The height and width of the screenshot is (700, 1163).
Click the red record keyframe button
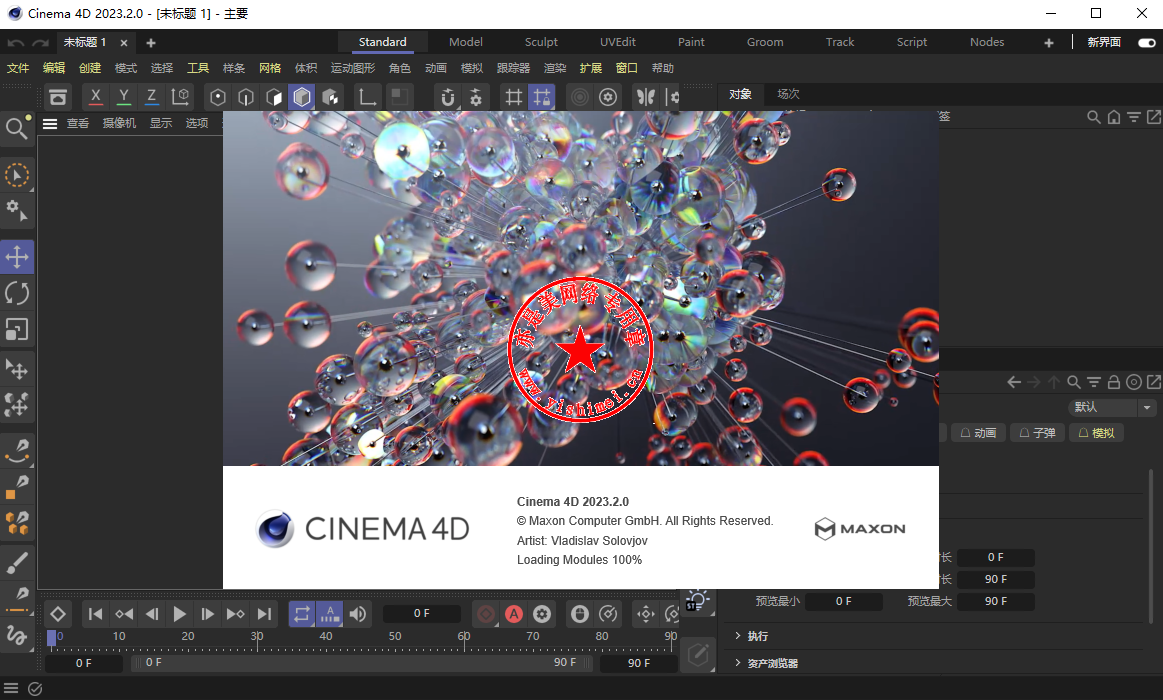tap(486, 614)
